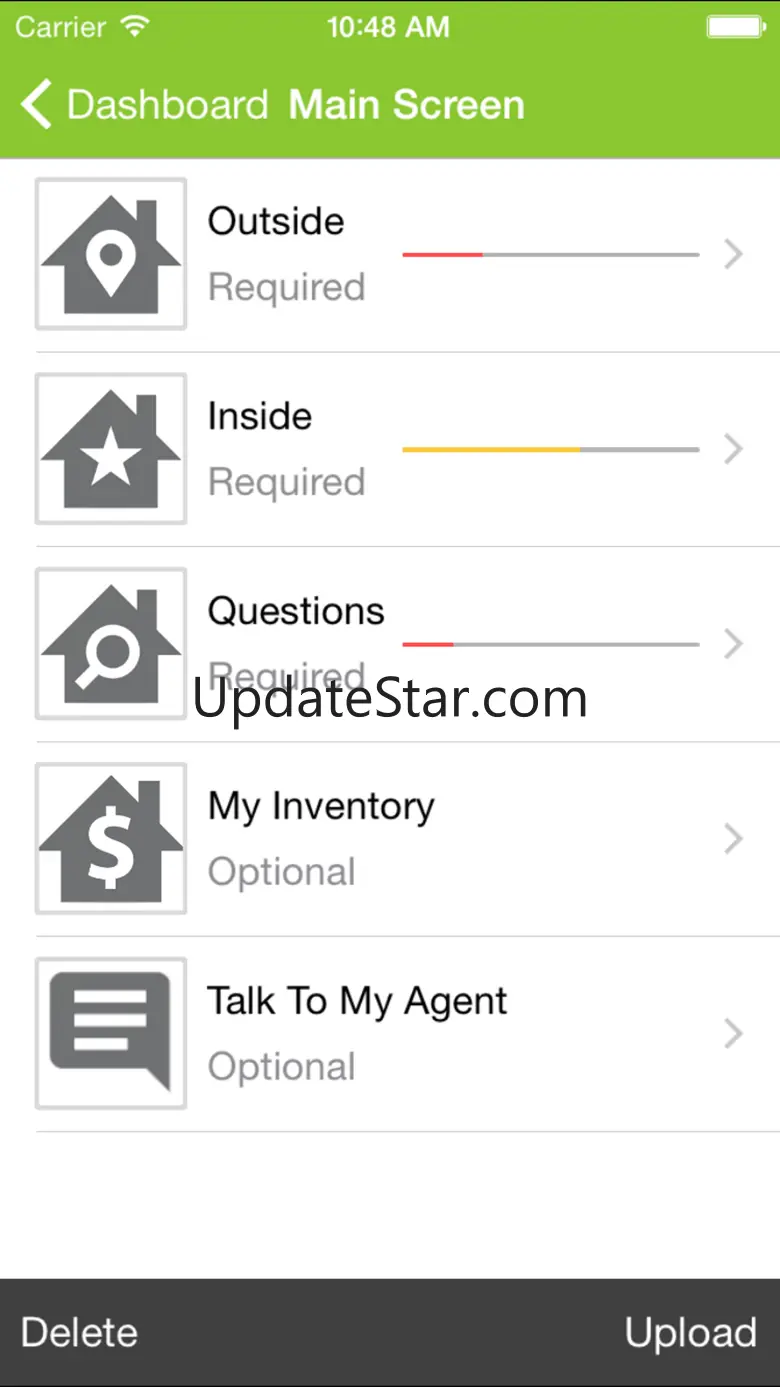Tap the Talk To My Agent chat icon
The width and height of the screenshot is (780, 1387).
pos(111,1033)
